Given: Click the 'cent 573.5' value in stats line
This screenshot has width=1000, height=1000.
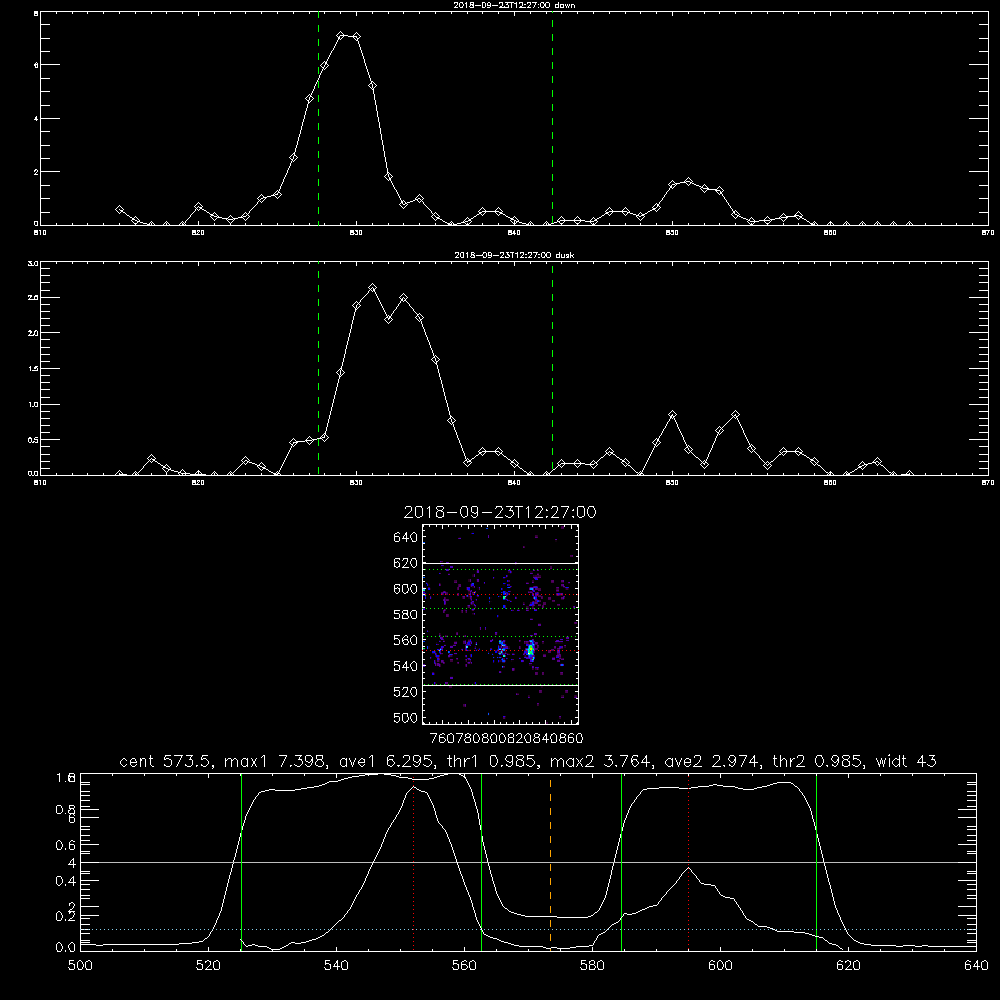Looking at the screenshot, I should coord(166,761).
